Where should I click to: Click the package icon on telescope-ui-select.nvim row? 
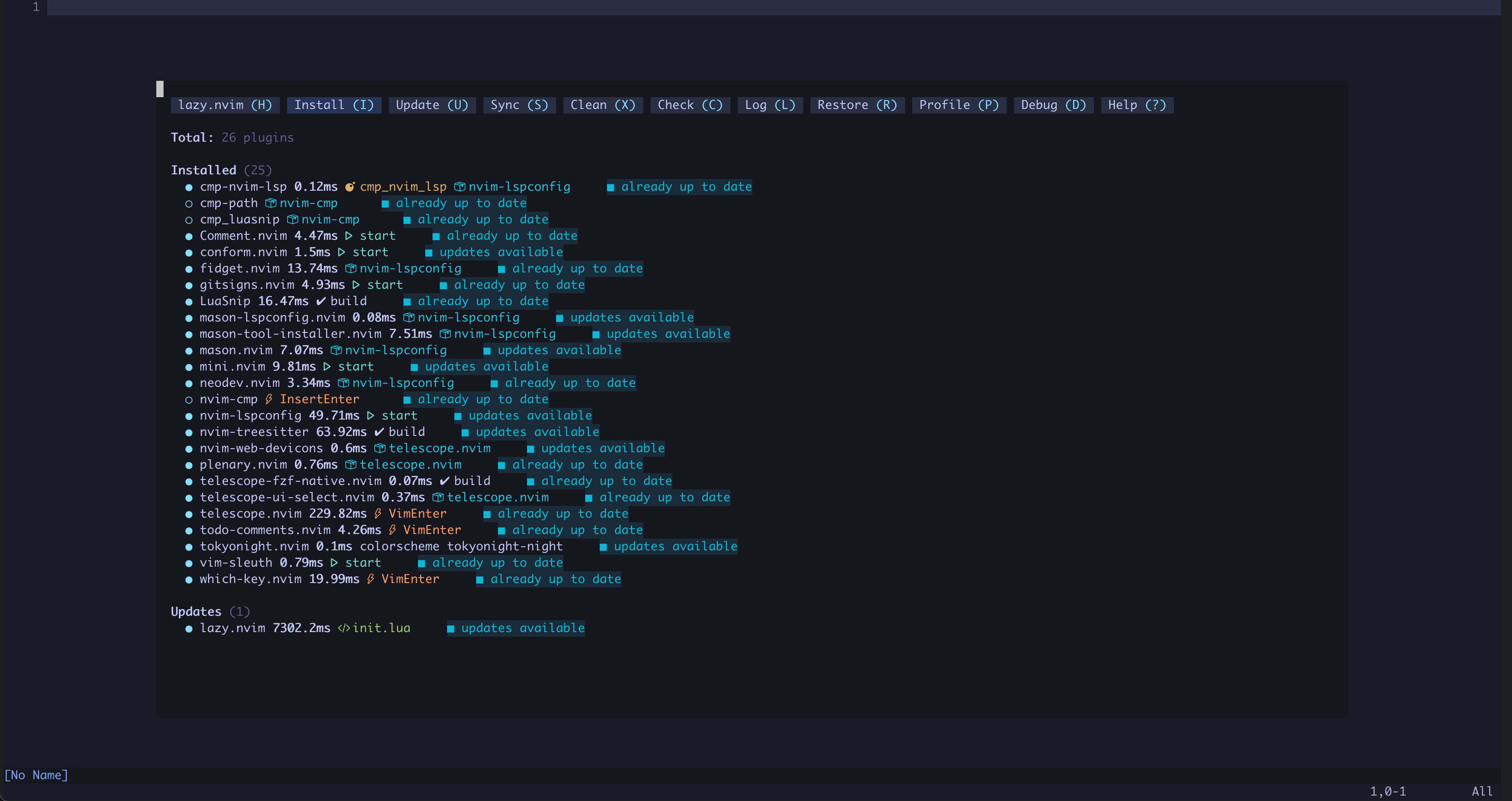click(438, 498)
